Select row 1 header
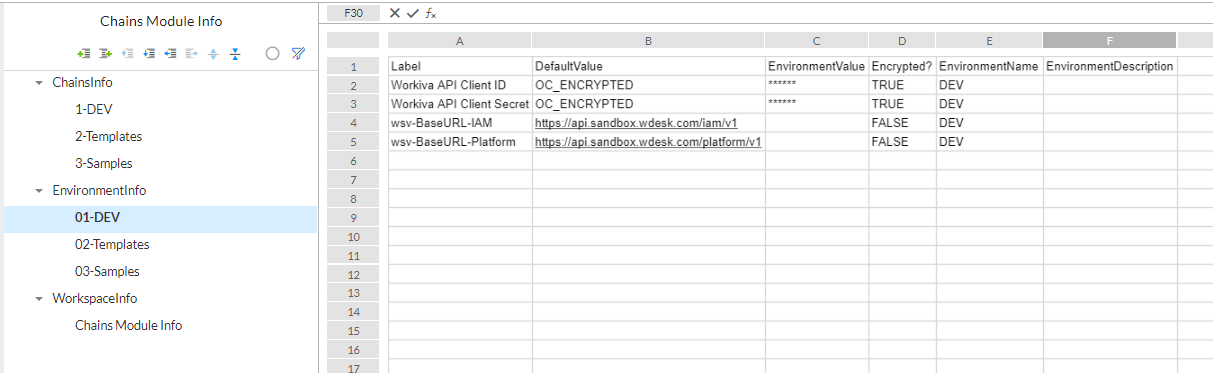 pos(353,66)
